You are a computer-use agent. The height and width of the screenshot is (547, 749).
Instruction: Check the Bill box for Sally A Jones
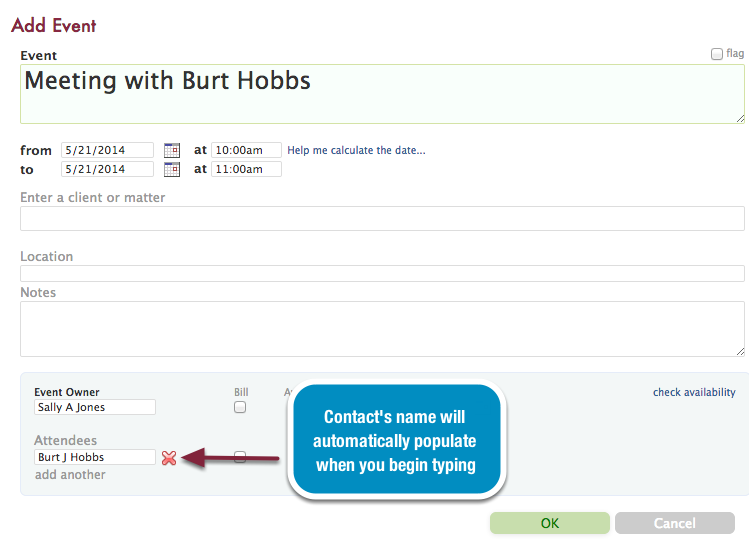point(240,407)
